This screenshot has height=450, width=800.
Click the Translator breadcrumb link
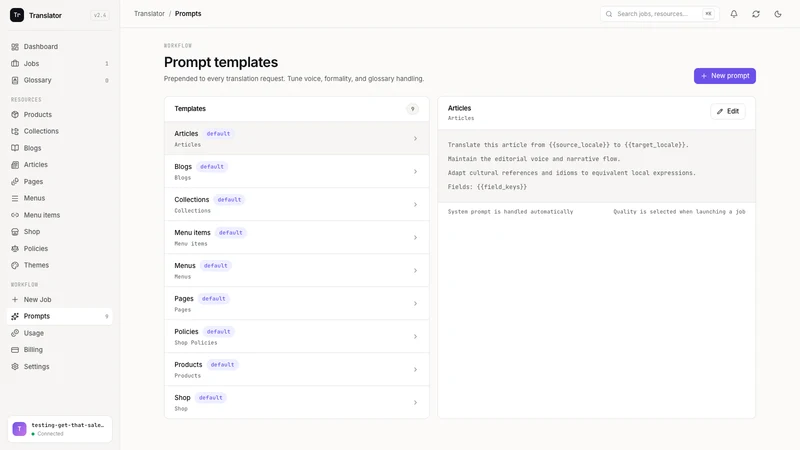[x=149, y=14]
